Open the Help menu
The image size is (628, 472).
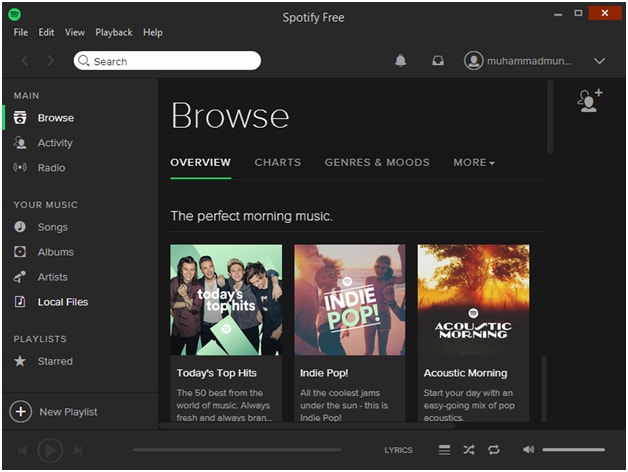153,32
